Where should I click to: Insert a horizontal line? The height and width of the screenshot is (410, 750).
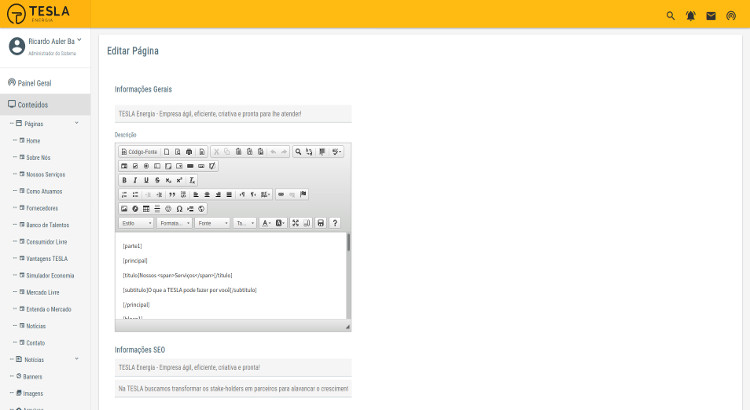tap(157, 209)
